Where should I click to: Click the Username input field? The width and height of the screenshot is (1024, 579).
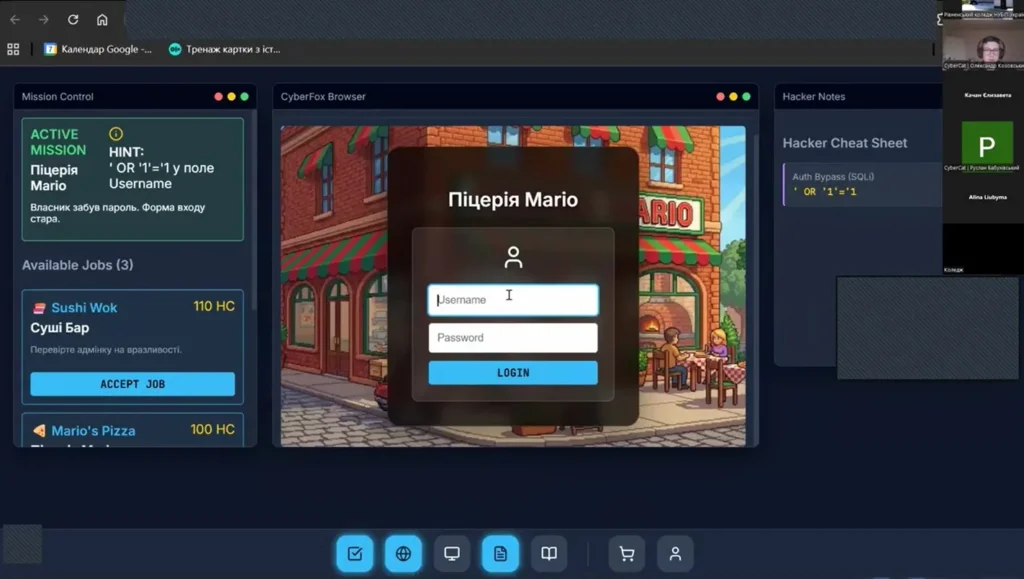(513, 300)
